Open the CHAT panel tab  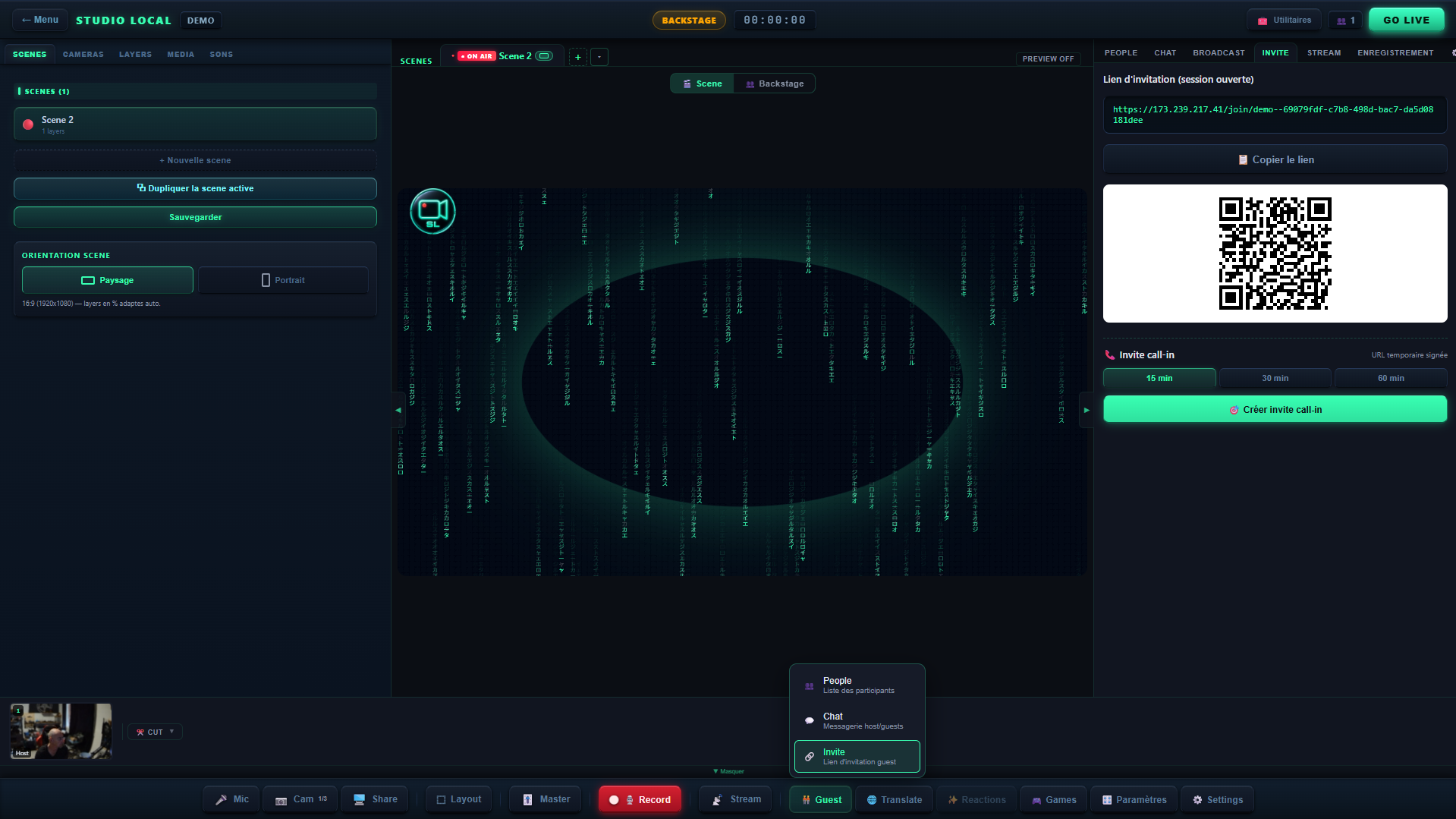tap(1165, 53)
